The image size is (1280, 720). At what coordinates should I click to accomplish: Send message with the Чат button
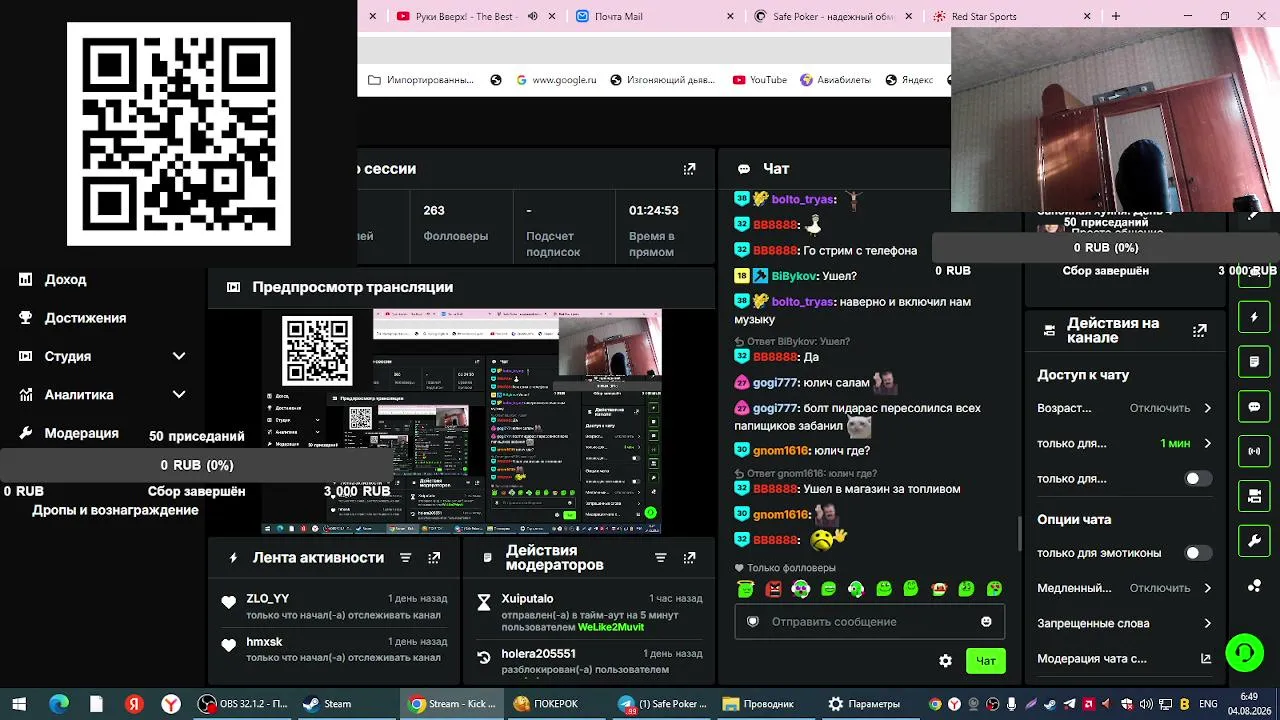click(985, 661)
